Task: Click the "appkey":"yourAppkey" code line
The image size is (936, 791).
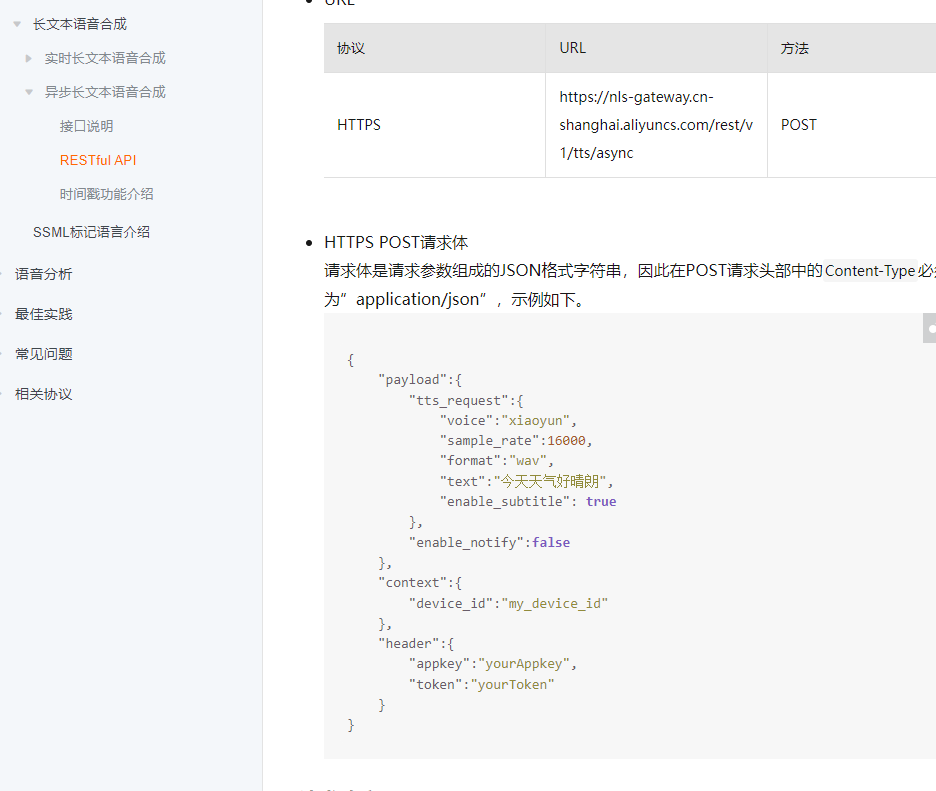Action: pyautogui.click(x=492, y=664)
